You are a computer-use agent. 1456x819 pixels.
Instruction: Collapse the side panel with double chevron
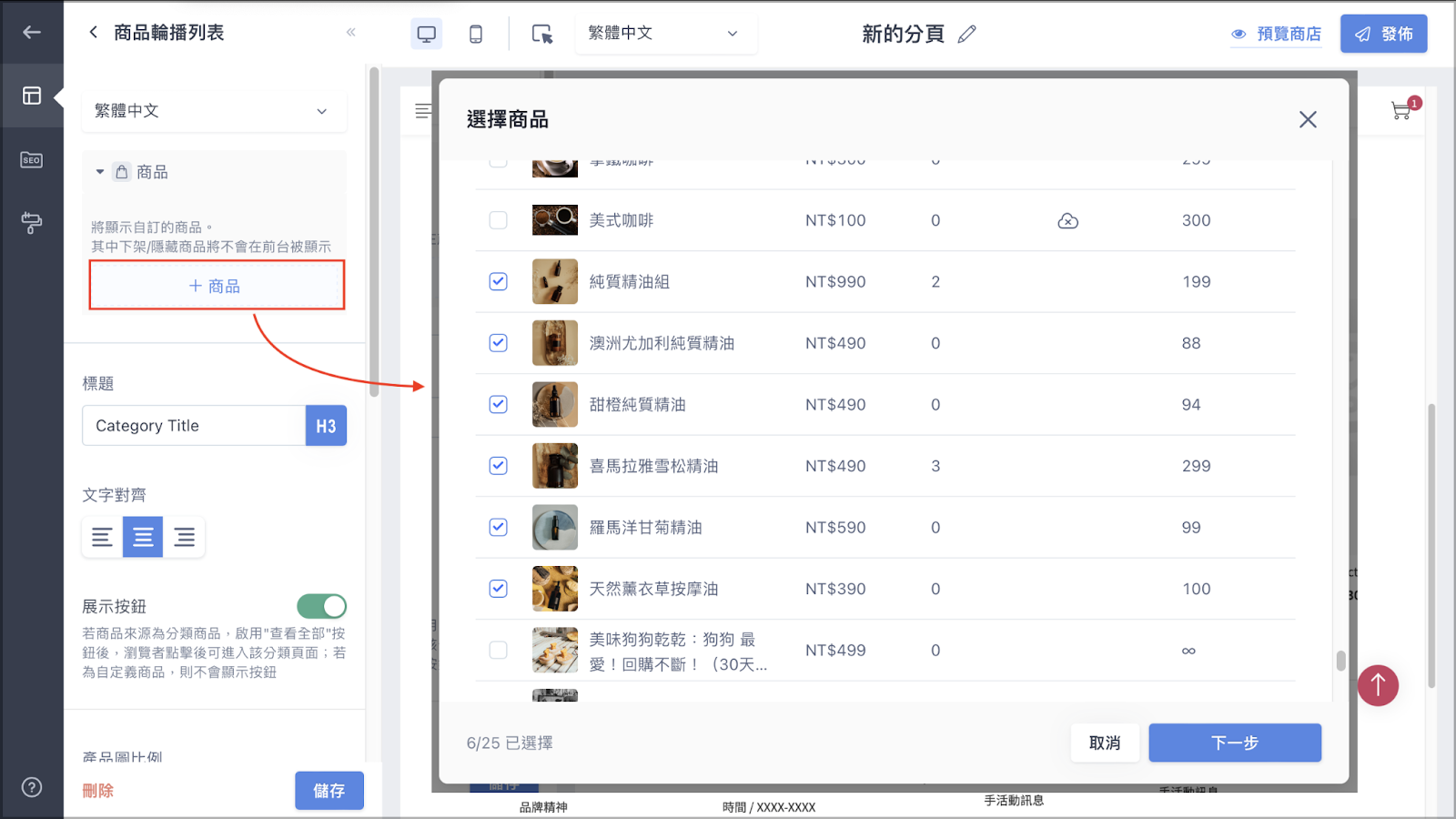point(351,33)
